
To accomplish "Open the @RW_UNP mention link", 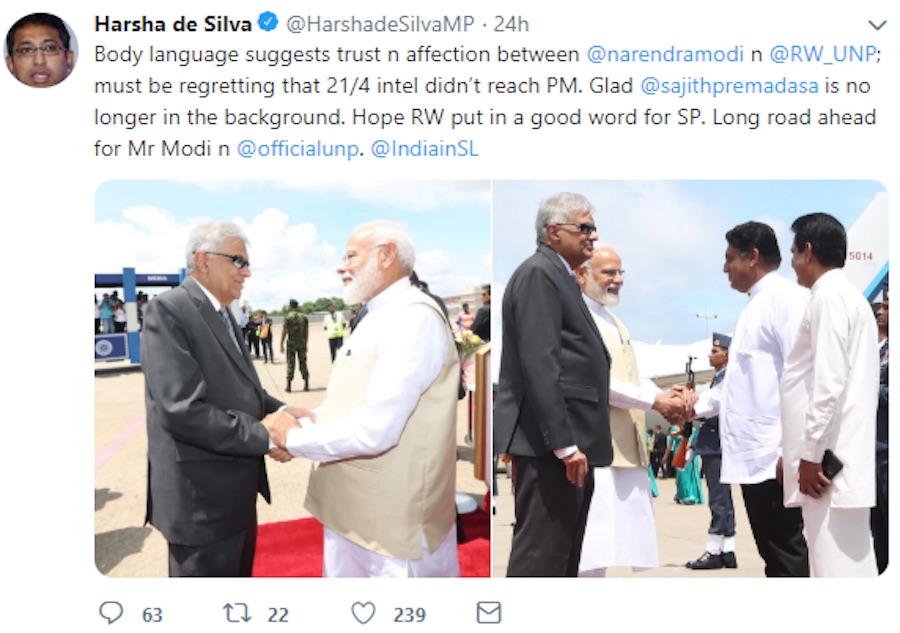I will (823, 54).
